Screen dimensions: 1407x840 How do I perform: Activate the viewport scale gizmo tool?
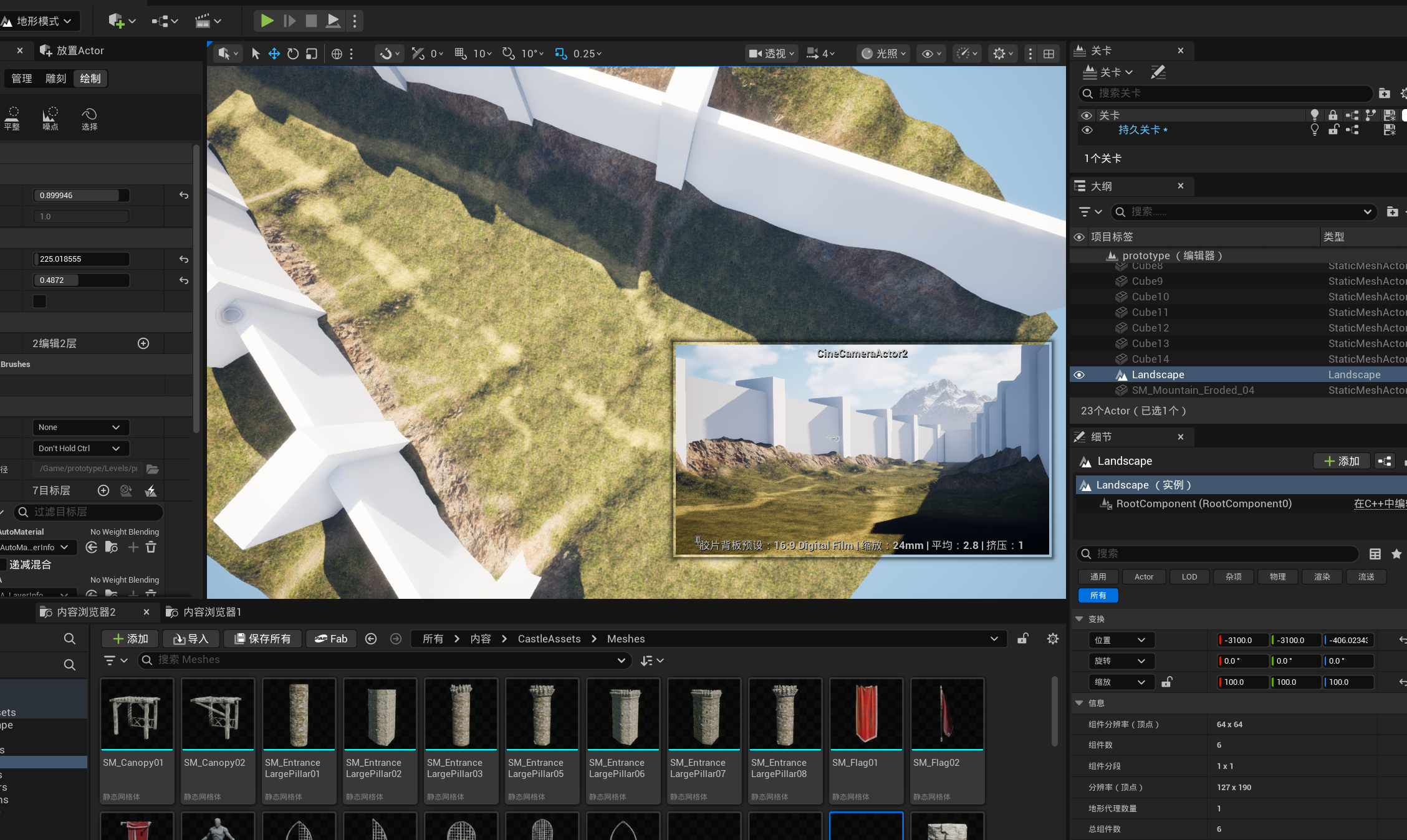pos(312,54)
